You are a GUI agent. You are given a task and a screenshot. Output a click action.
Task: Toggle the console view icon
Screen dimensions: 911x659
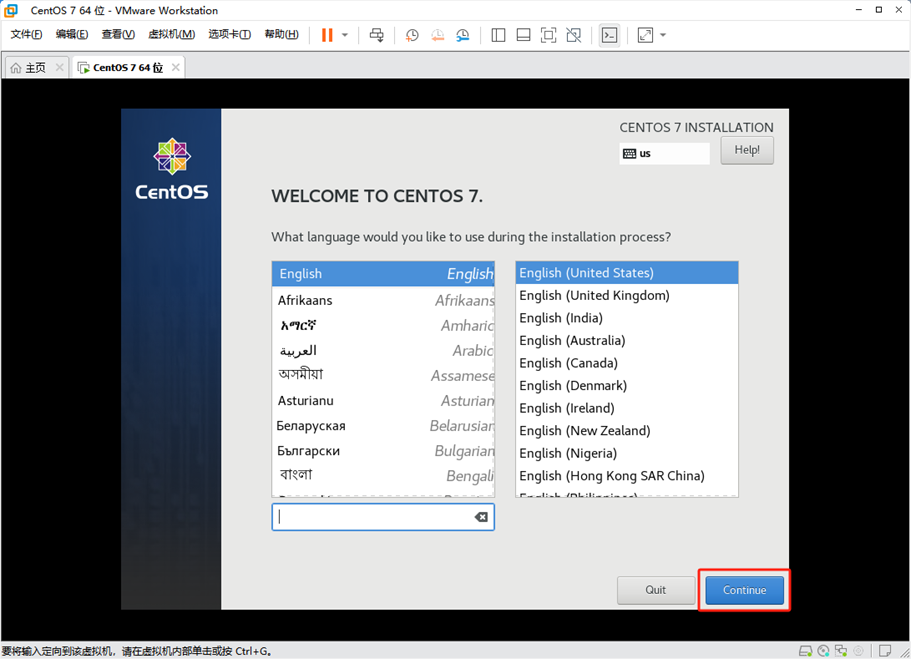609,35
